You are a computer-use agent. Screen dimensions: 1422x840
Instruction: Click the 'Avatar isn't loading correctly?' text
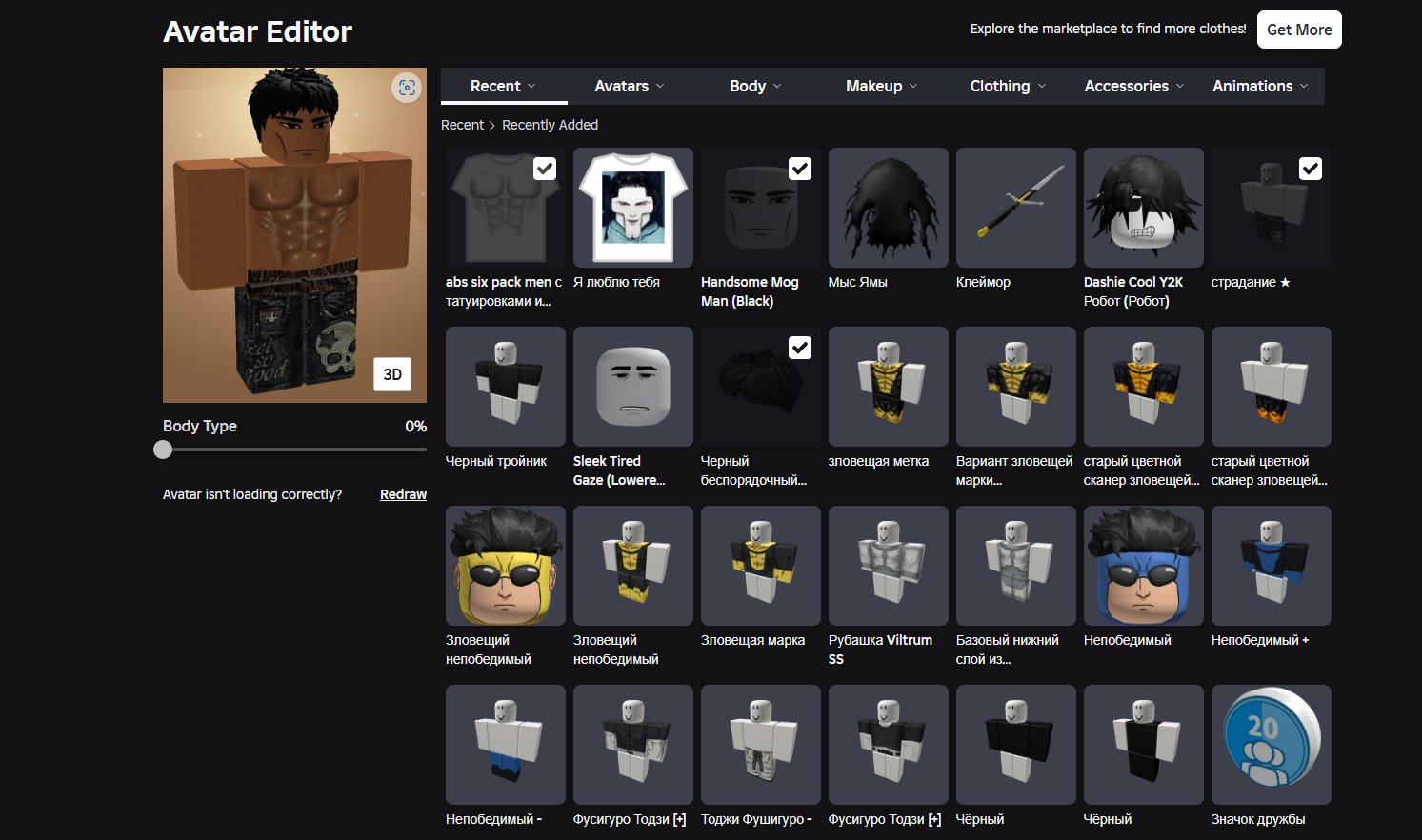click(252, 494)
